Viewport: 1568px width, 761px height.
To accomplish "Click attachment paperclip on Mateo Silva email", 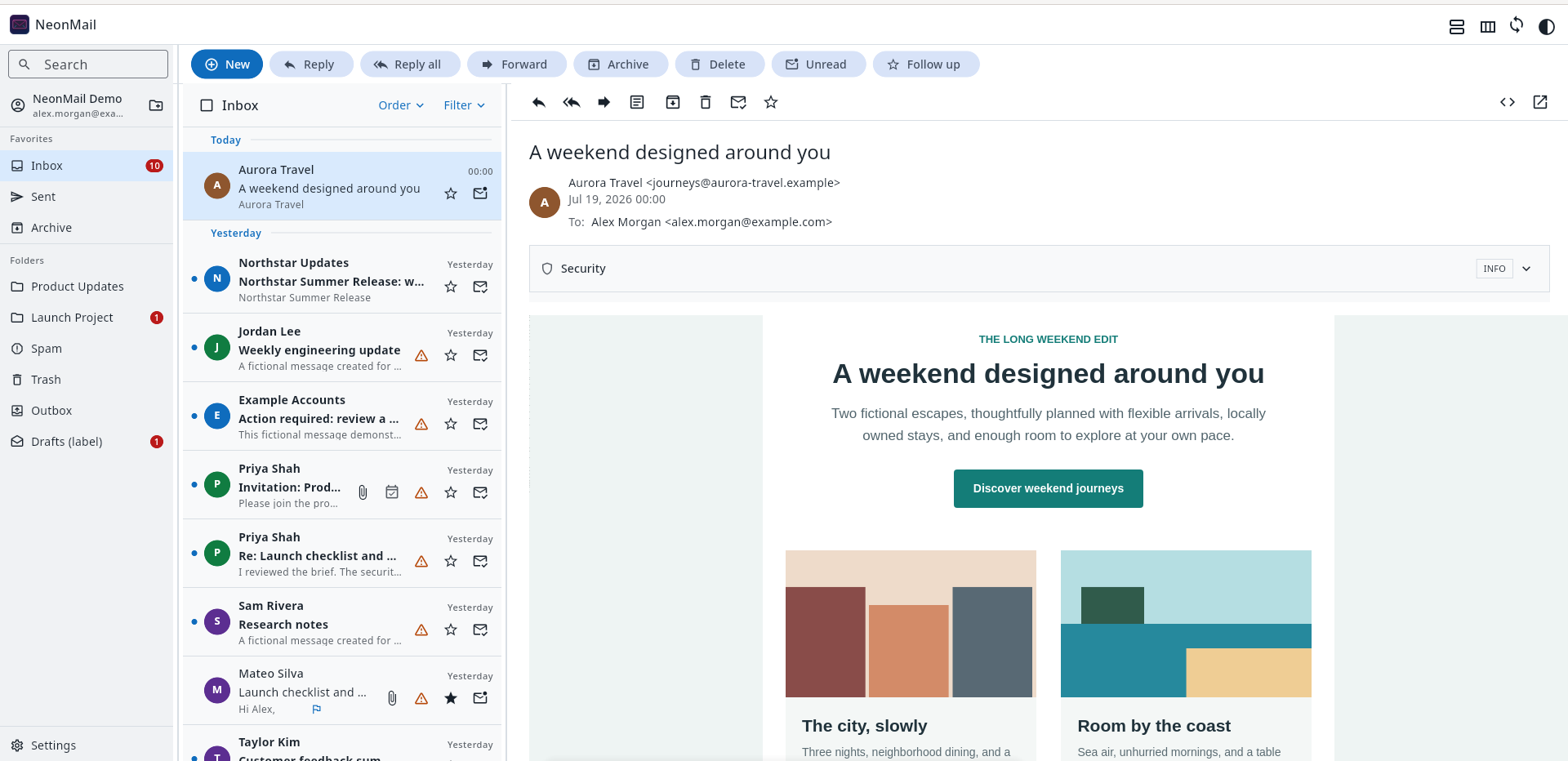I will 392,698.
